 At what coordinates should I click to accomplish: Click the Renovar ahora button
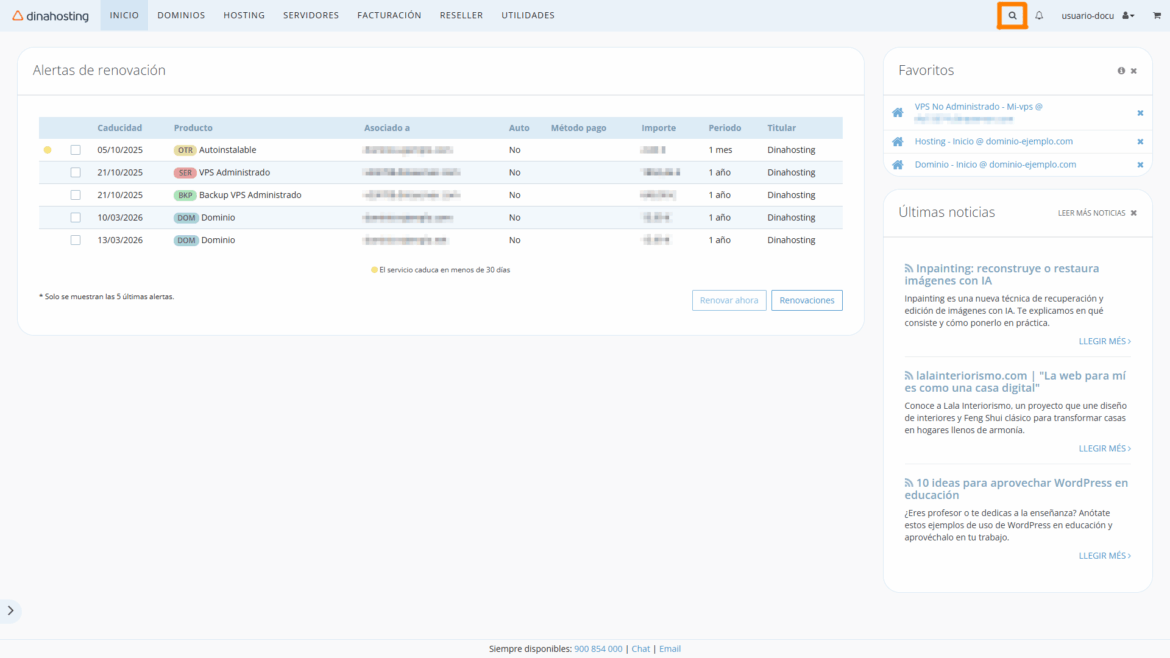(x=729, y=300)
